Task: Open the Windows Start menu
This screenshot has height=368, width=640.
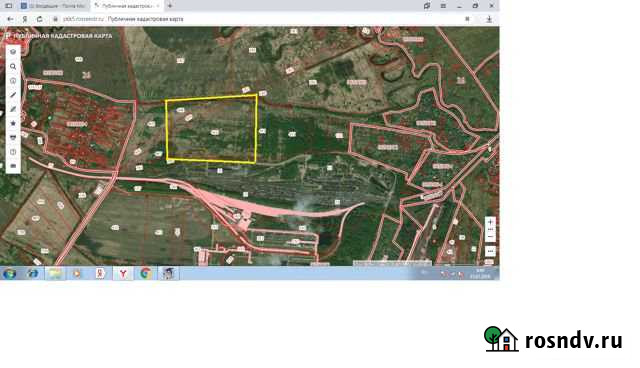Action: [x=9, y=273]
